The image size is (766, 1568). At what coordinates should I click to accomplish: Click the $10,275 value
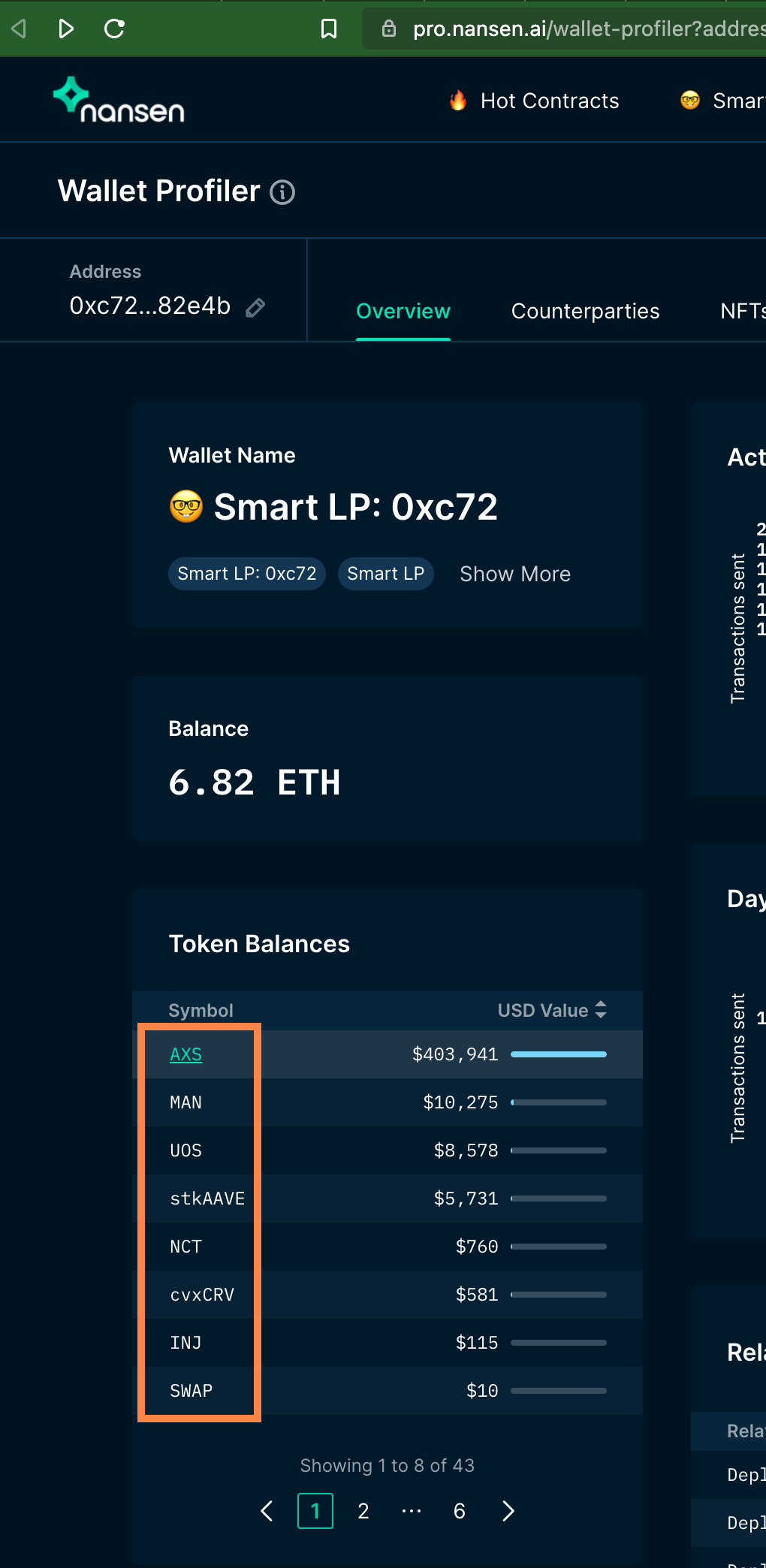point(460,1102)
